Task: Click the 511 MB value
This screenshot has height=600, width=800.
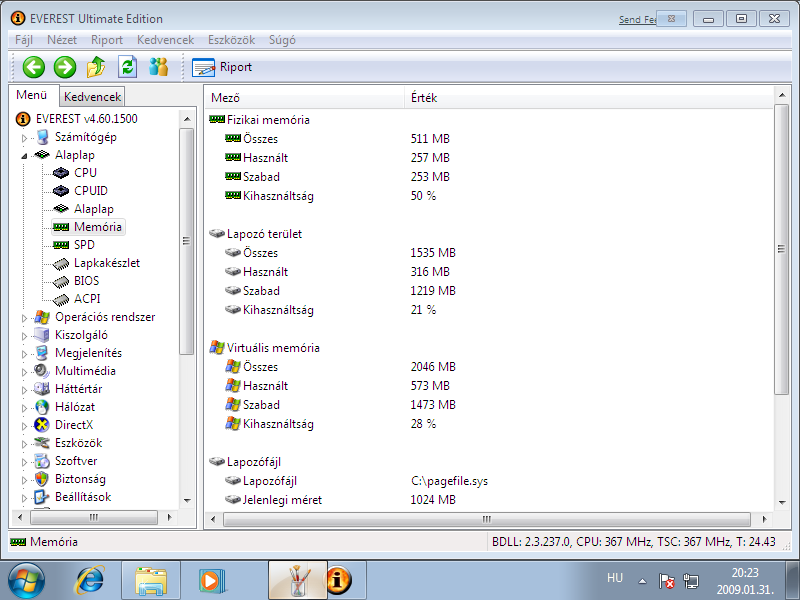Action: (x=430, y=139)
